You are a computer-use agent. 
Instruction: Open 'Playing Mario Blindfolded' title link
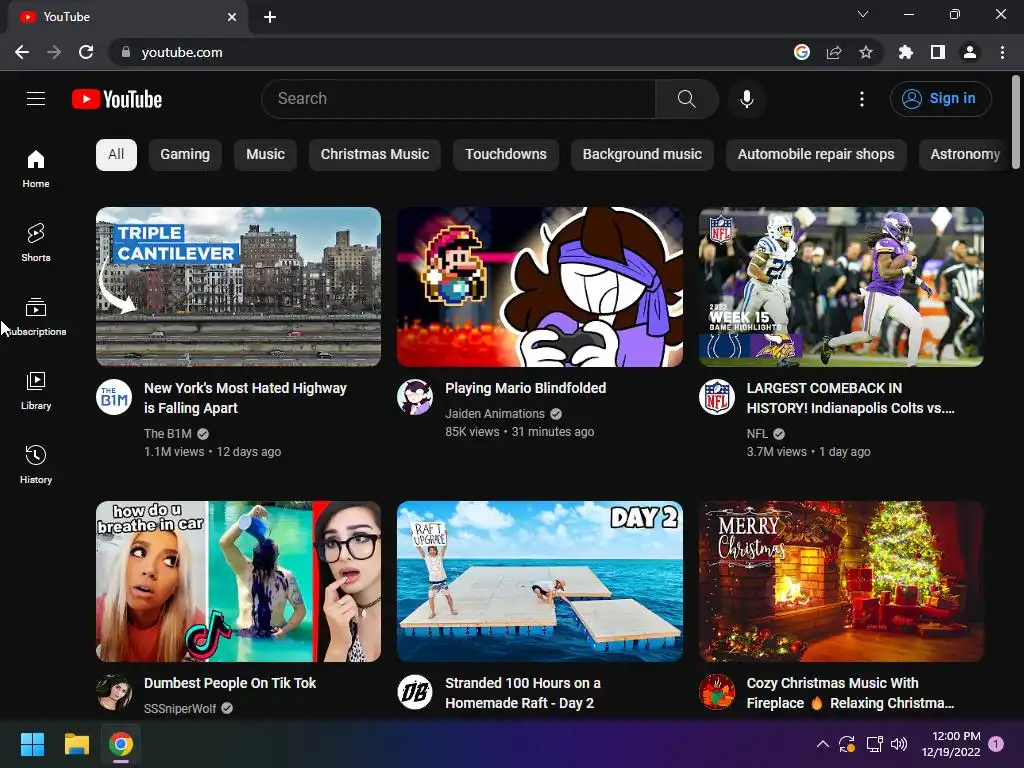pyautogui.click(x=526, y=388)
